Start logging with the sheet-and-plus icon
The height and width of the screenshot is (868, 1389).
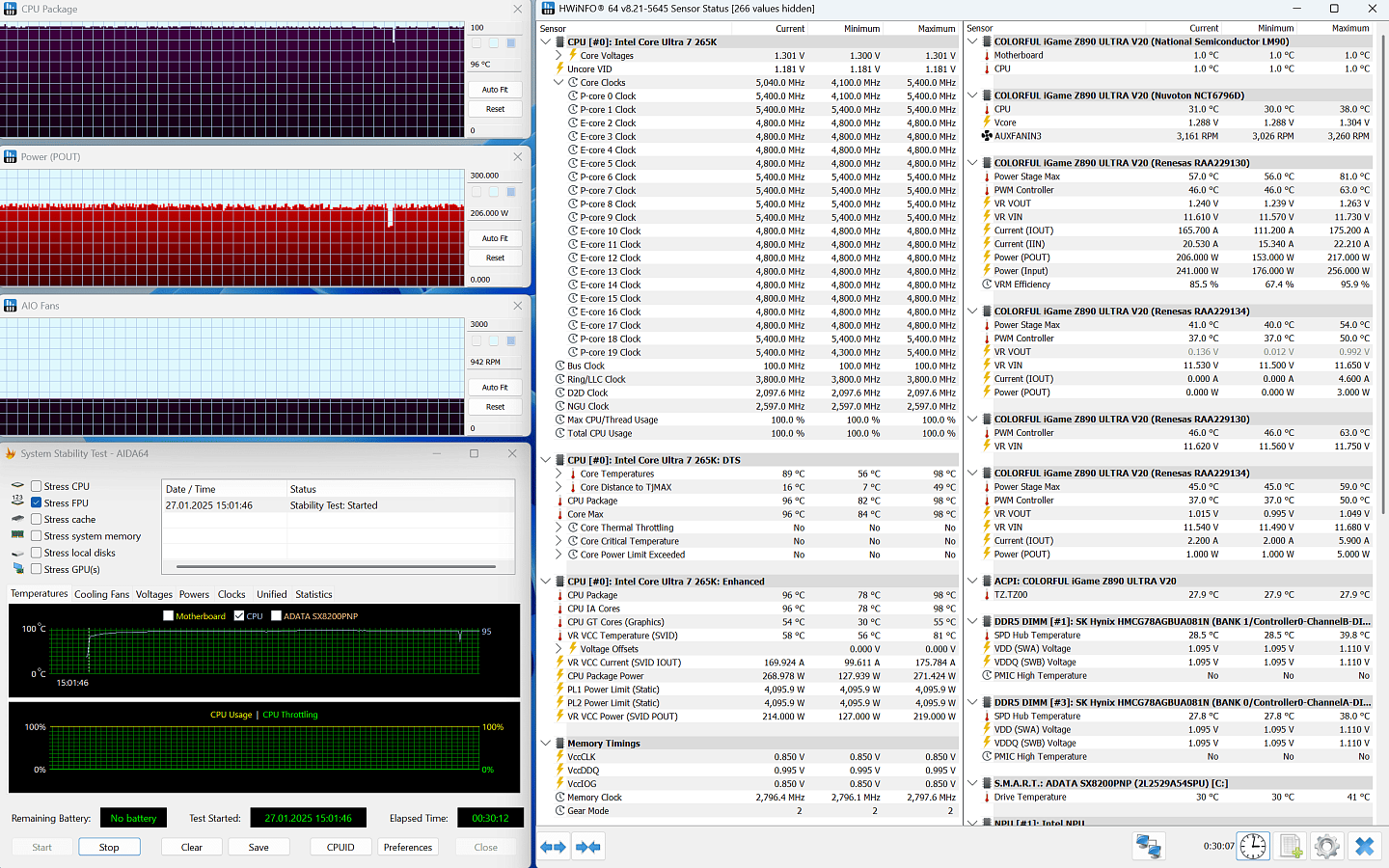[1291, 846]
